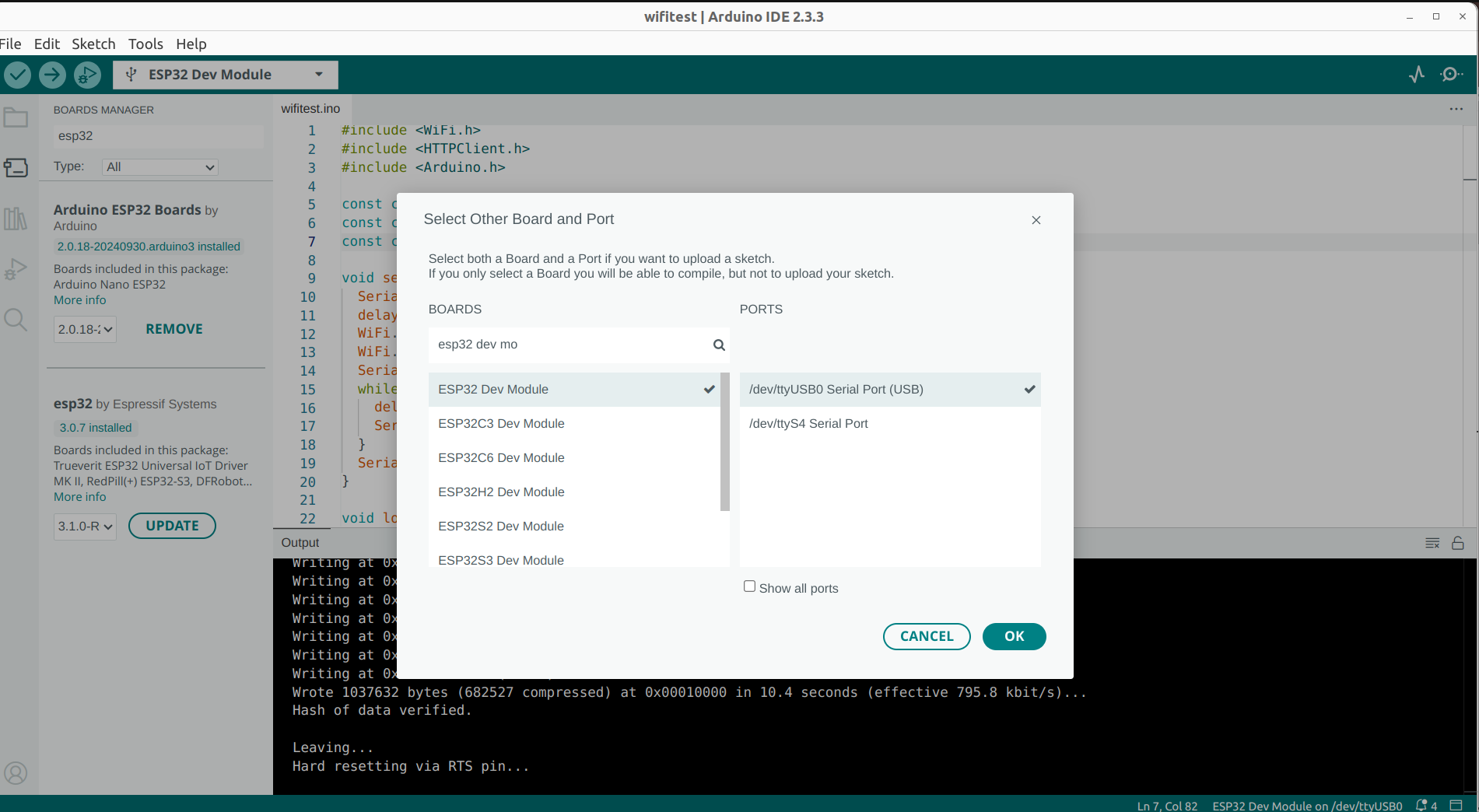
Task: Open the Search sidebar icon
Action: [16, 320]
